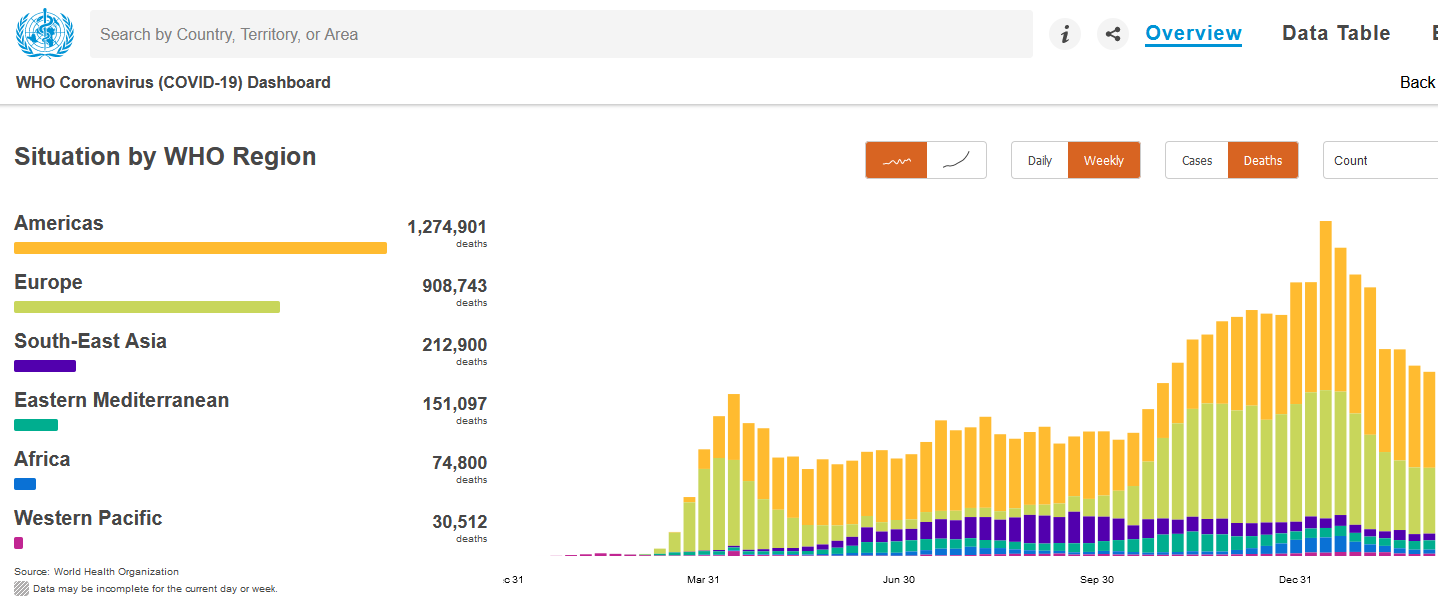Click the 151,097 deaths figure

pos(455,405)
